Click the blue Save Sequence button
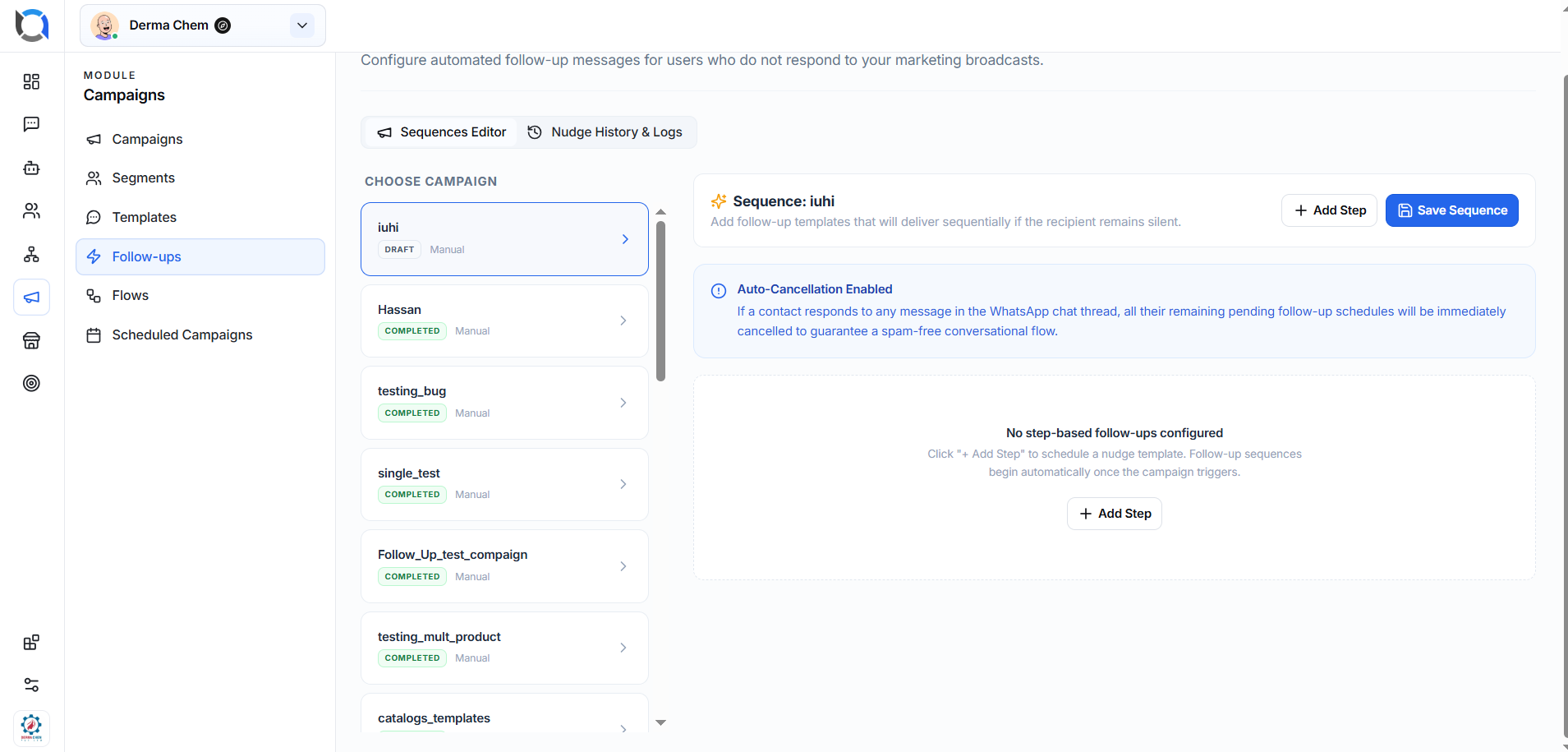1568x752 pixels. pos(1451,210)
